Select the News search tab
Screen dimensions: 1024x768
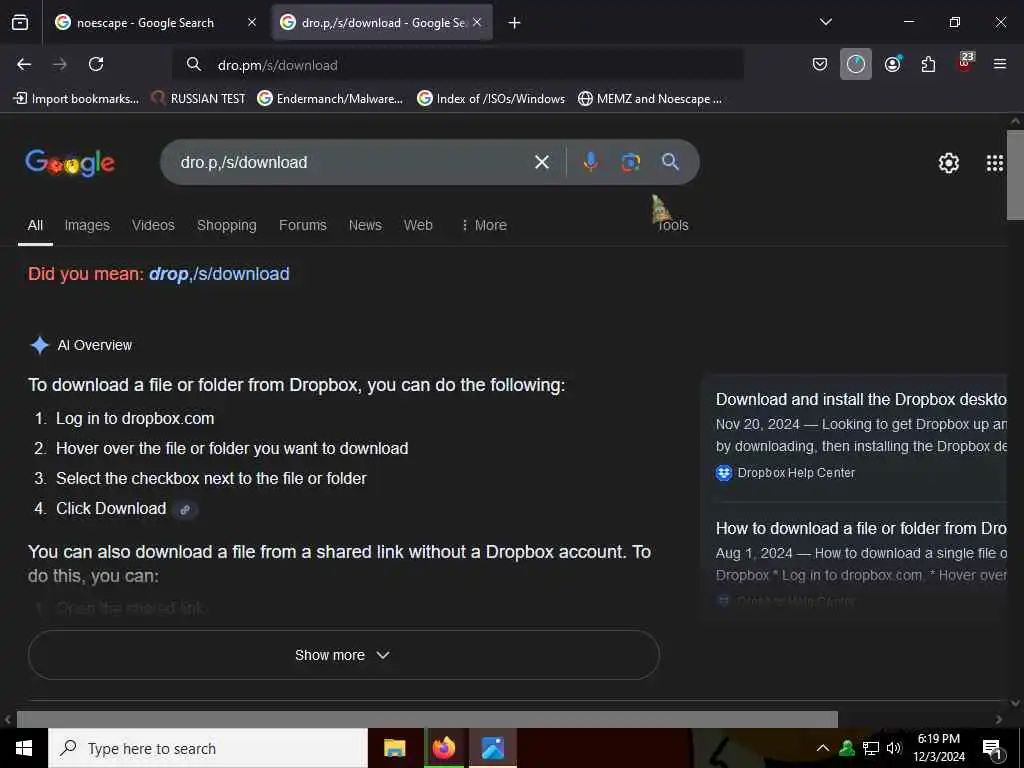pyautogui.click(x=365, y=225)
